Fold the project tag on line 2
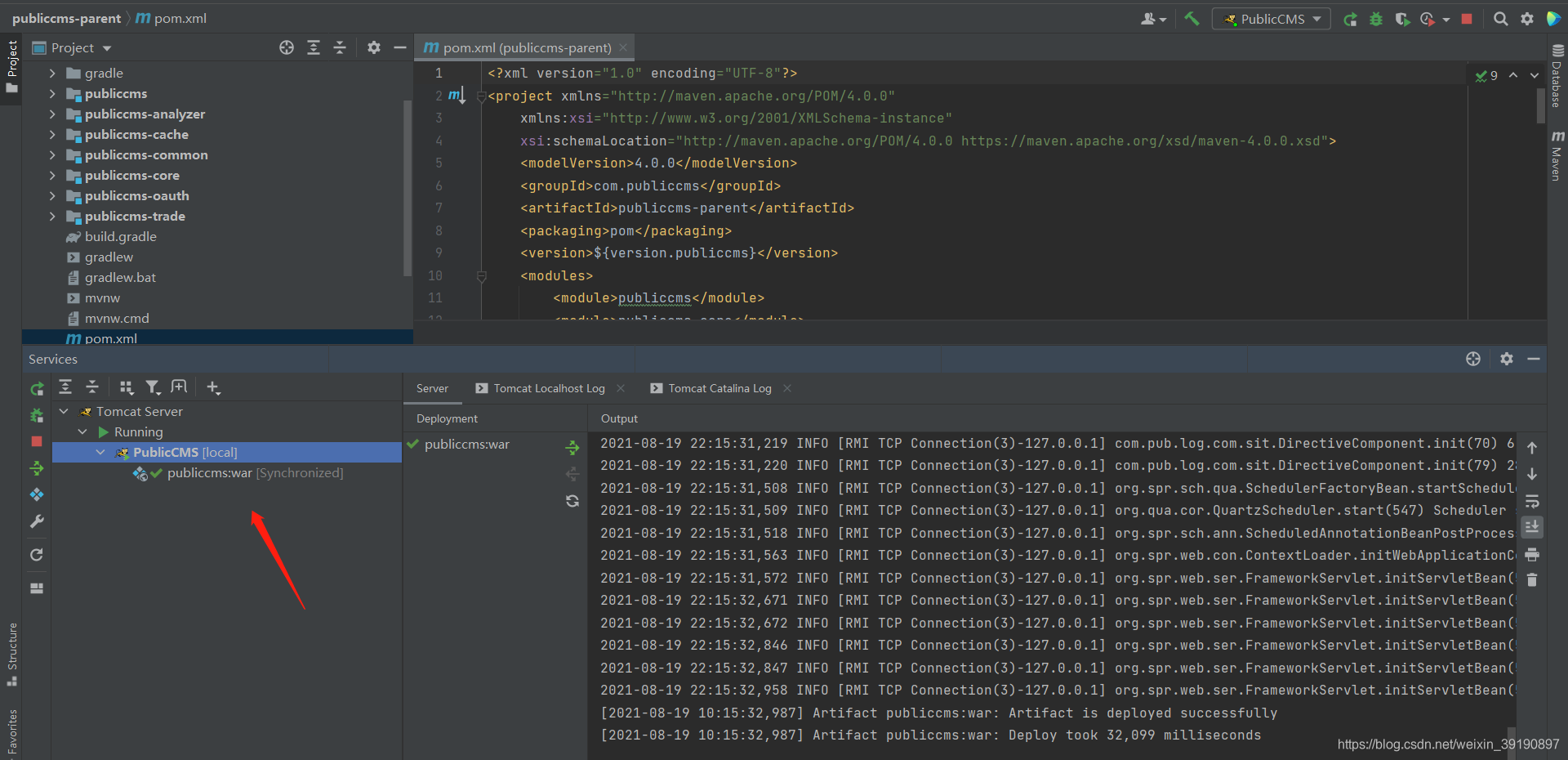Image resolution: width=1568 pixels, height=760 pixels. click(481, 96)
